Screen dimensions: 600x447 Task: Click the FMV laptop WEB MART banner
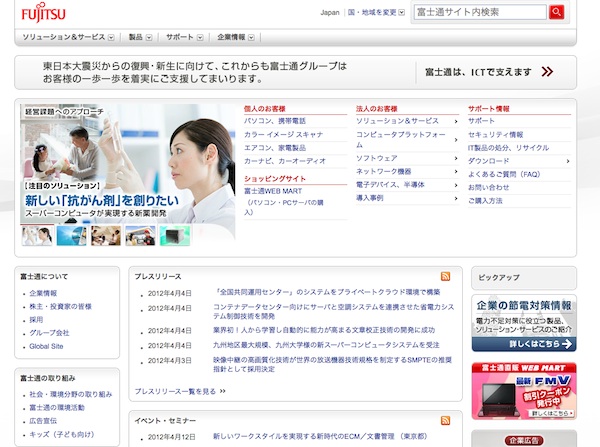pos(524,390)
